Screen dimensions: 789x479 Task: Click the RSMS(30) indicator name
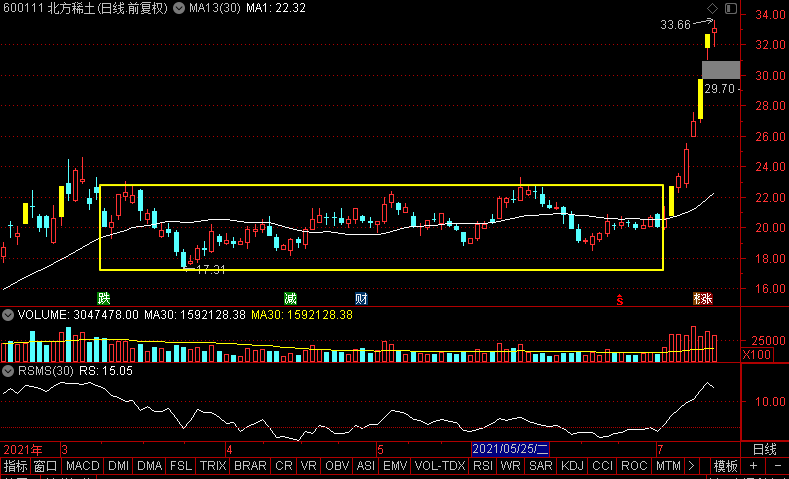(45, 371)
